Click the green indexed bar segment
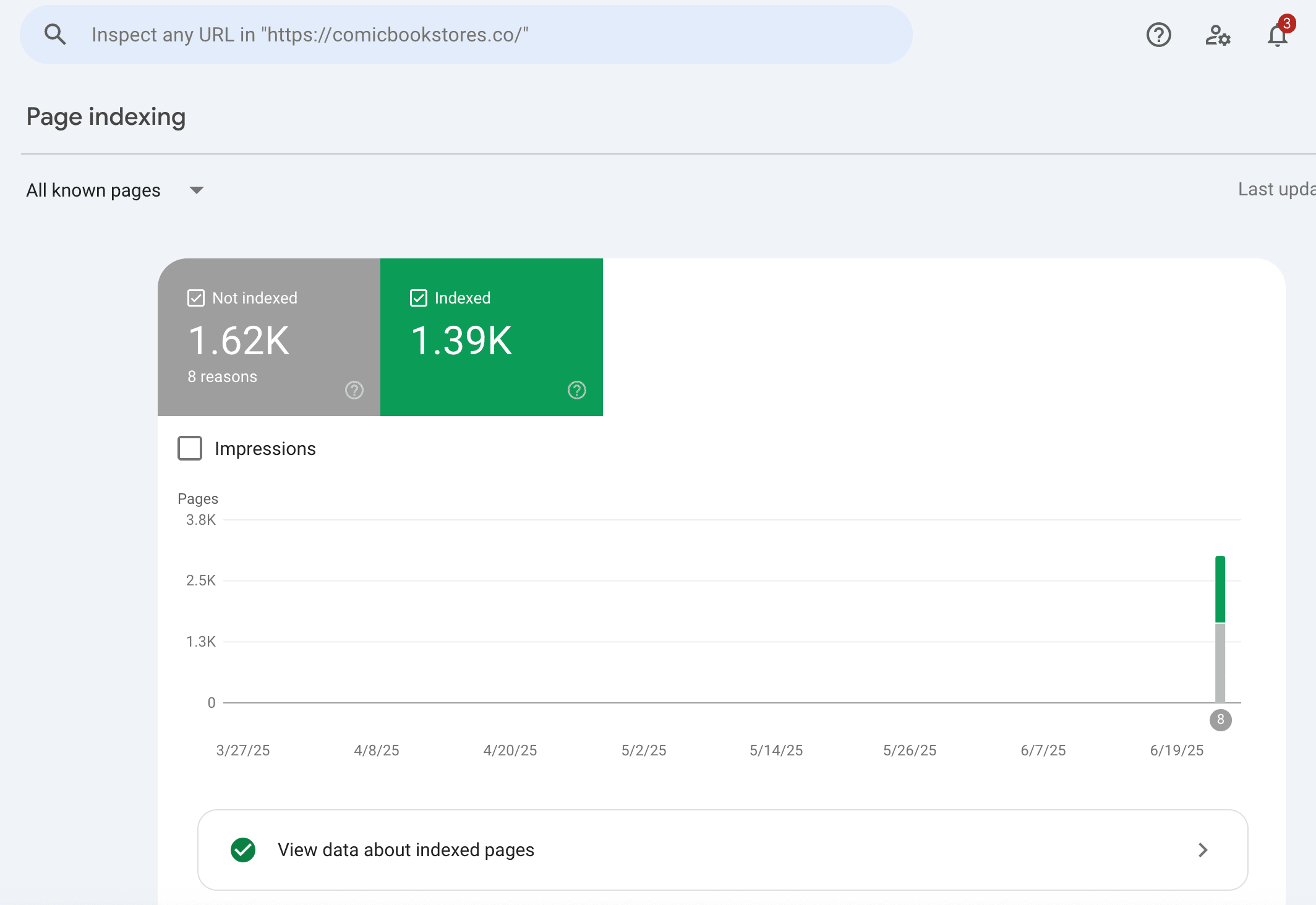Screen dimensions: 1316x905 pyautogui.click(x=1220, y=588)
